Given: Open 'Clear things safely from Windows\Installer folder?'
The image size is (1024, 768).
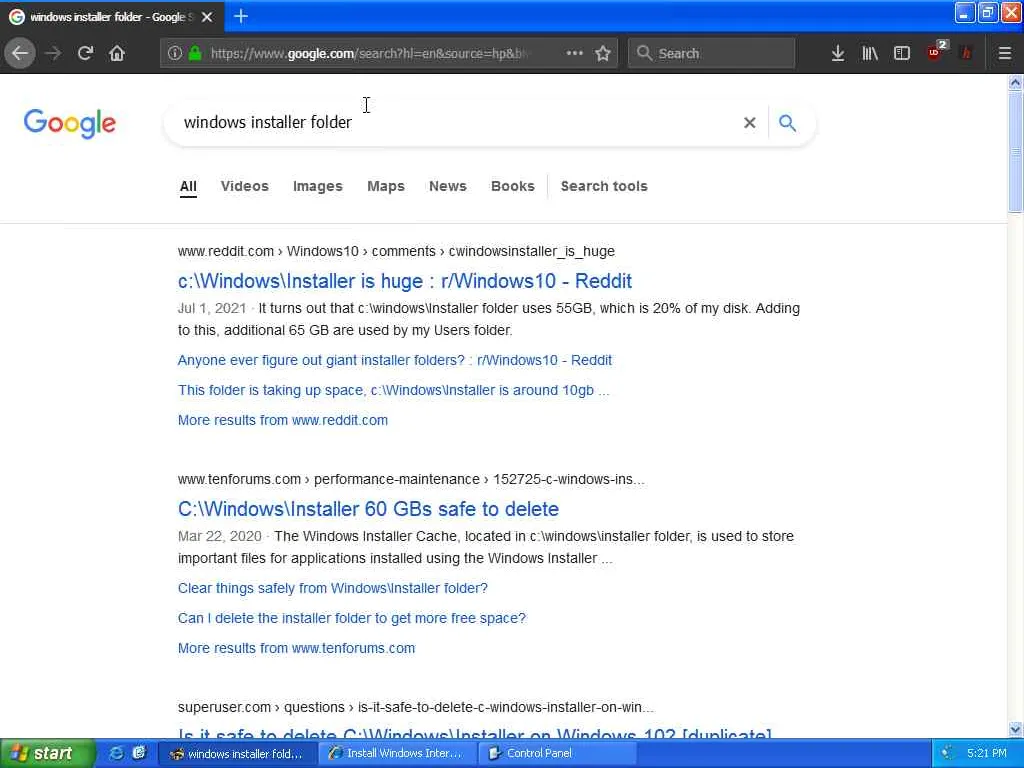Looking at the screenshot, I should (333, 588).
